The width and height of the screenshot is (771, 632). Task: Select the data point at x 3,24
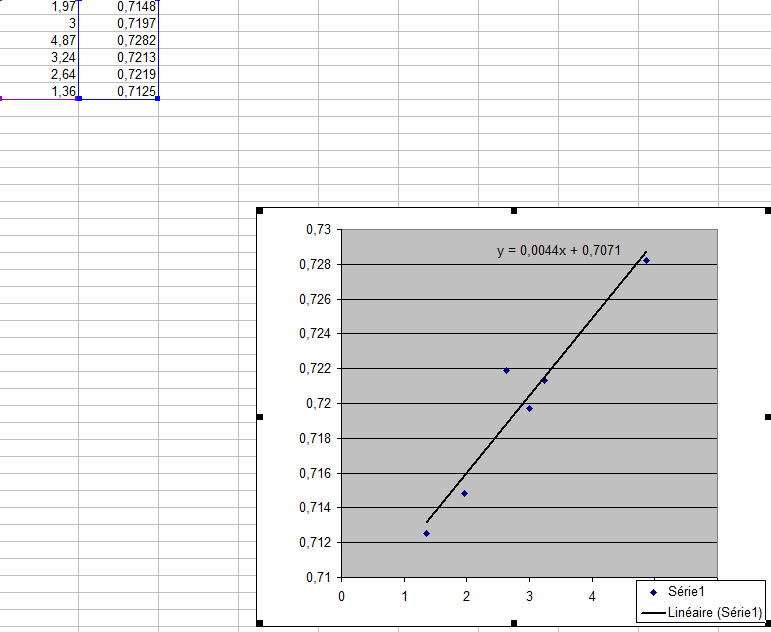click(x=544, y=380)
